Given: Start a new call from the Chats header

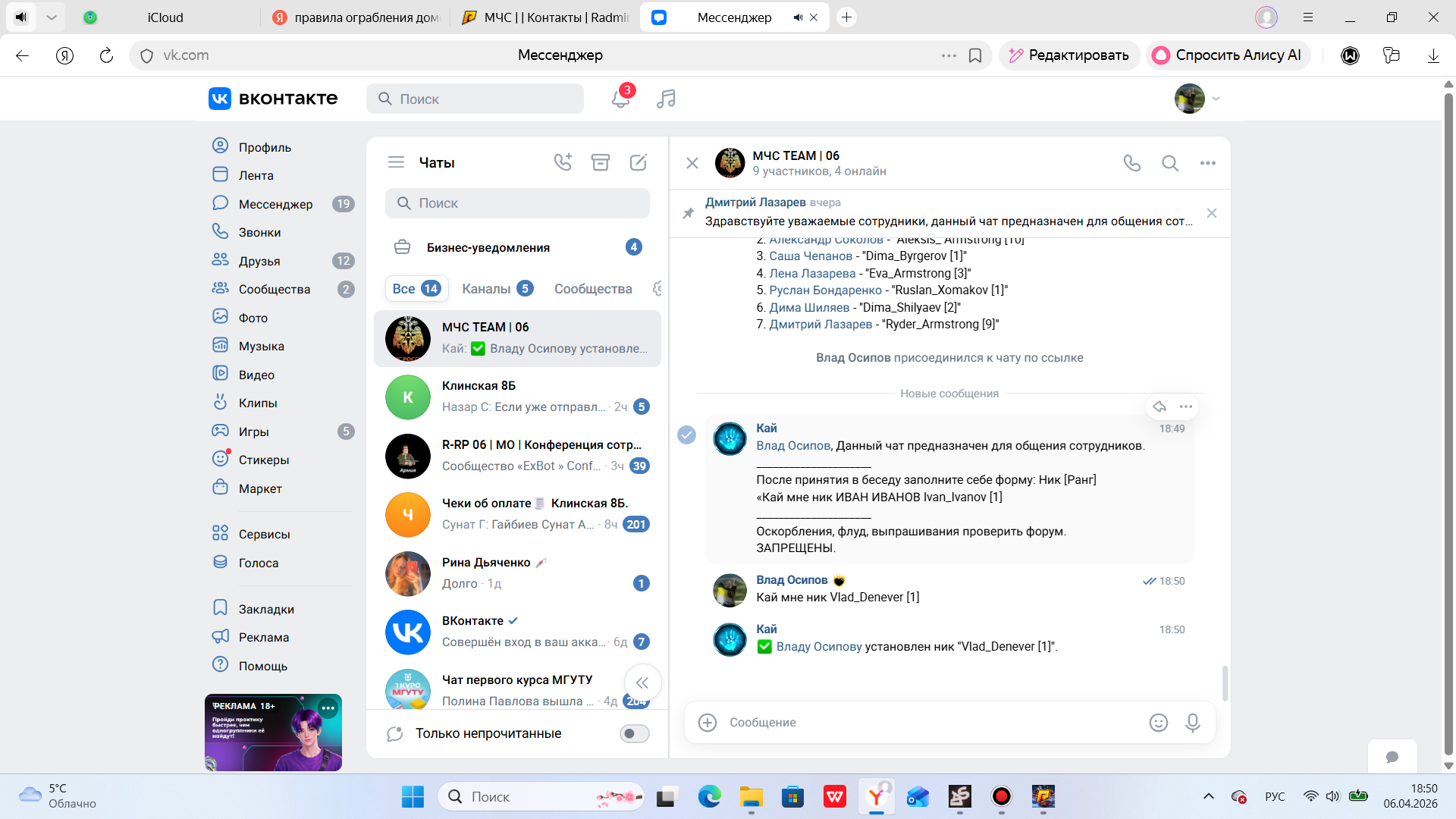Looking at the screenshot, I should [x=562, y=162].
